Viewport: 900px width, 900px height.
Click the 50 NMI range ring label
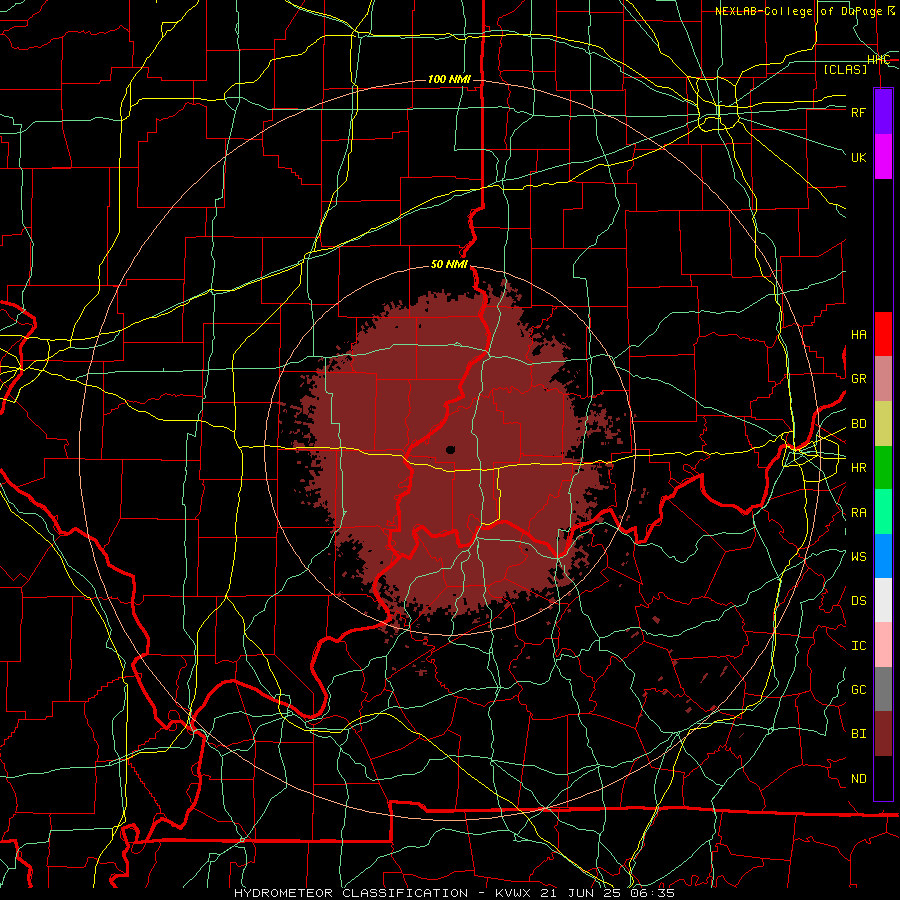point(449,264)
